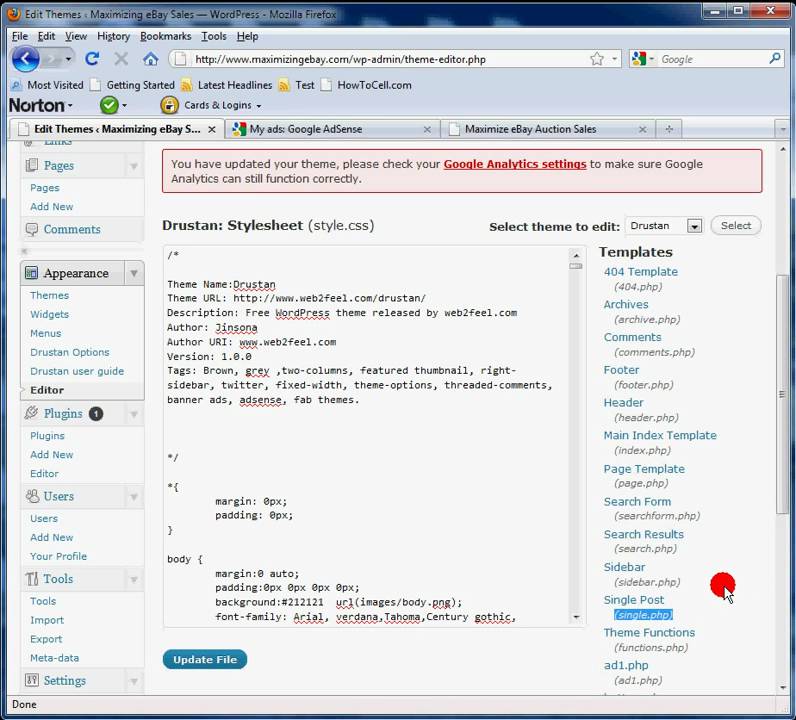Open the Single Post template link
The height and width of the screenshot is (720, 796).
point(634,600)
